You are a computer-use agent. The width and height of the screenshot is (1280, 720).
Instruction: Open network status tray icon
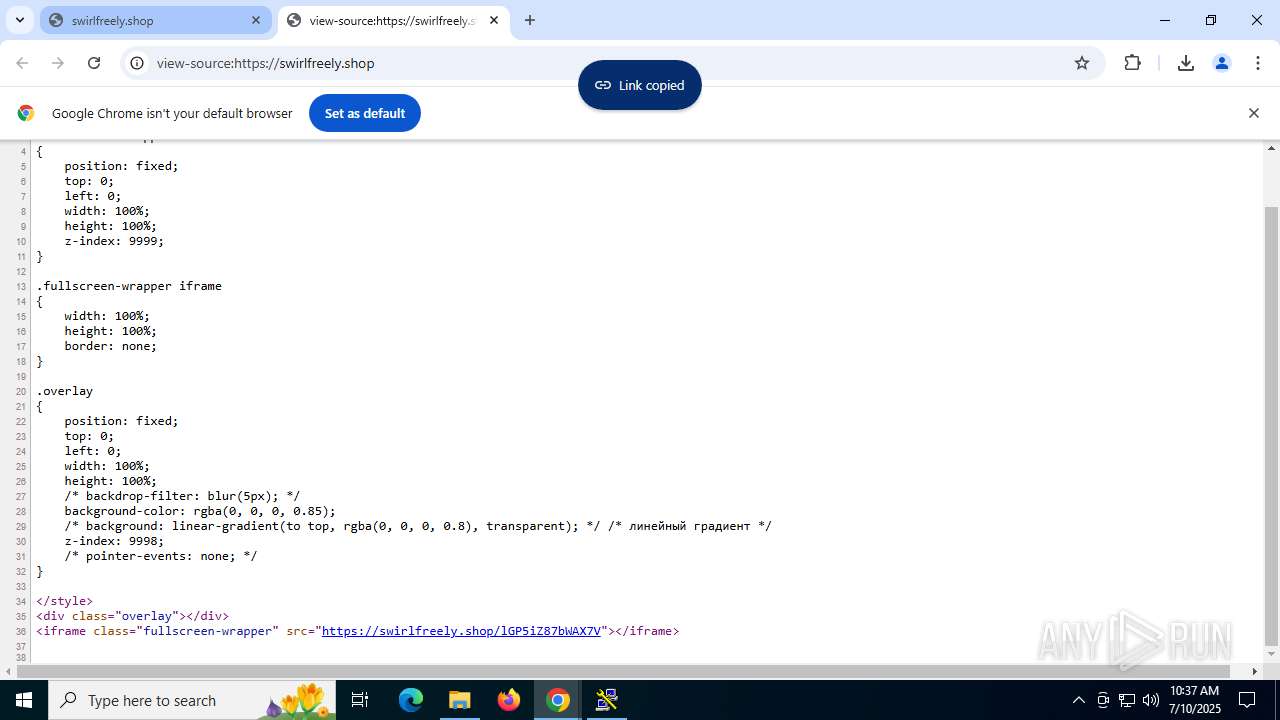point(1127,700)
